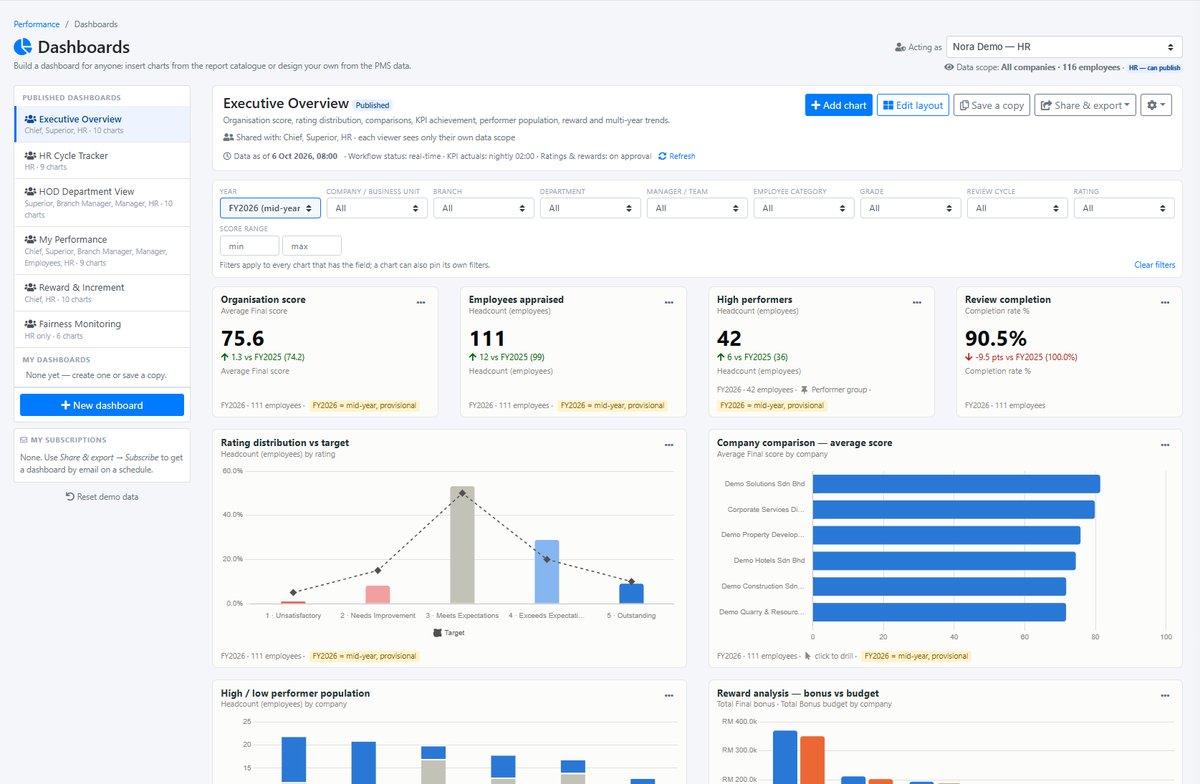This screenshot has width=1200, height=784.
Task: Open the Acting as role selector
Action: 1064,47
